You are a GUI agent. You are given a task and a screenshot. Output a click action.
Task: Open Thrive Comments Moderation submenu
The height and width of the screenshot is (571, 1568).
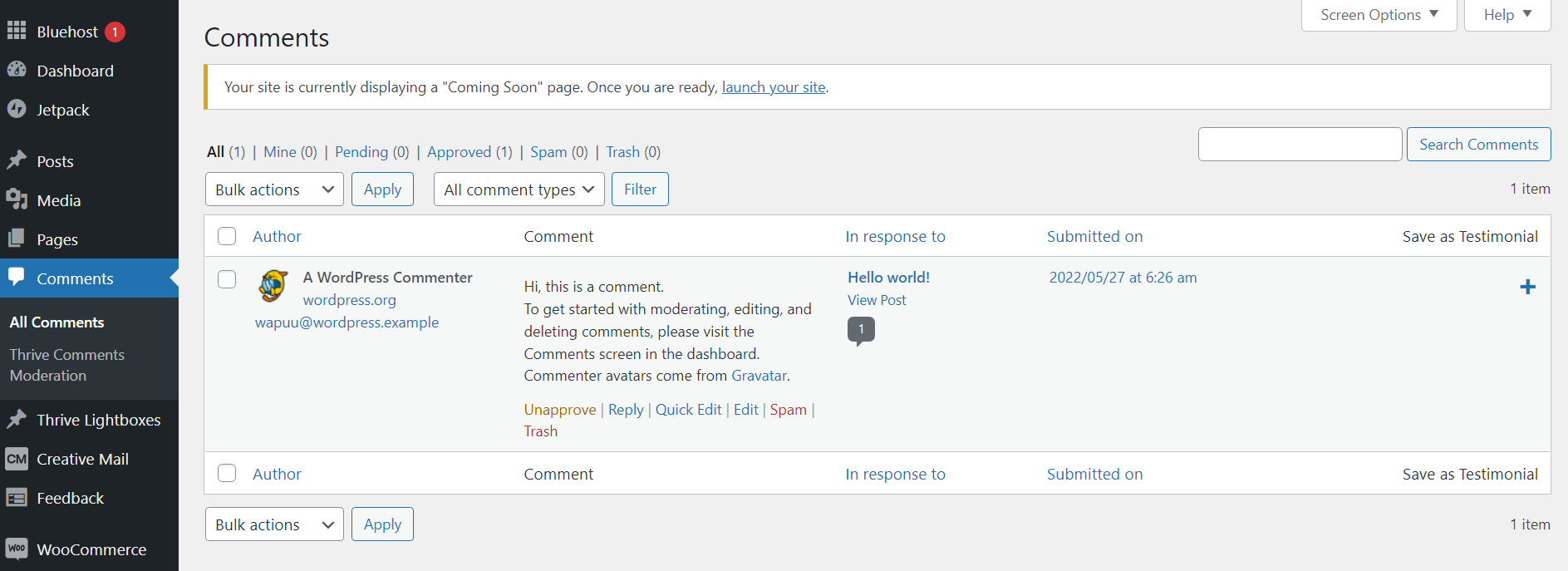pos(67,365)
